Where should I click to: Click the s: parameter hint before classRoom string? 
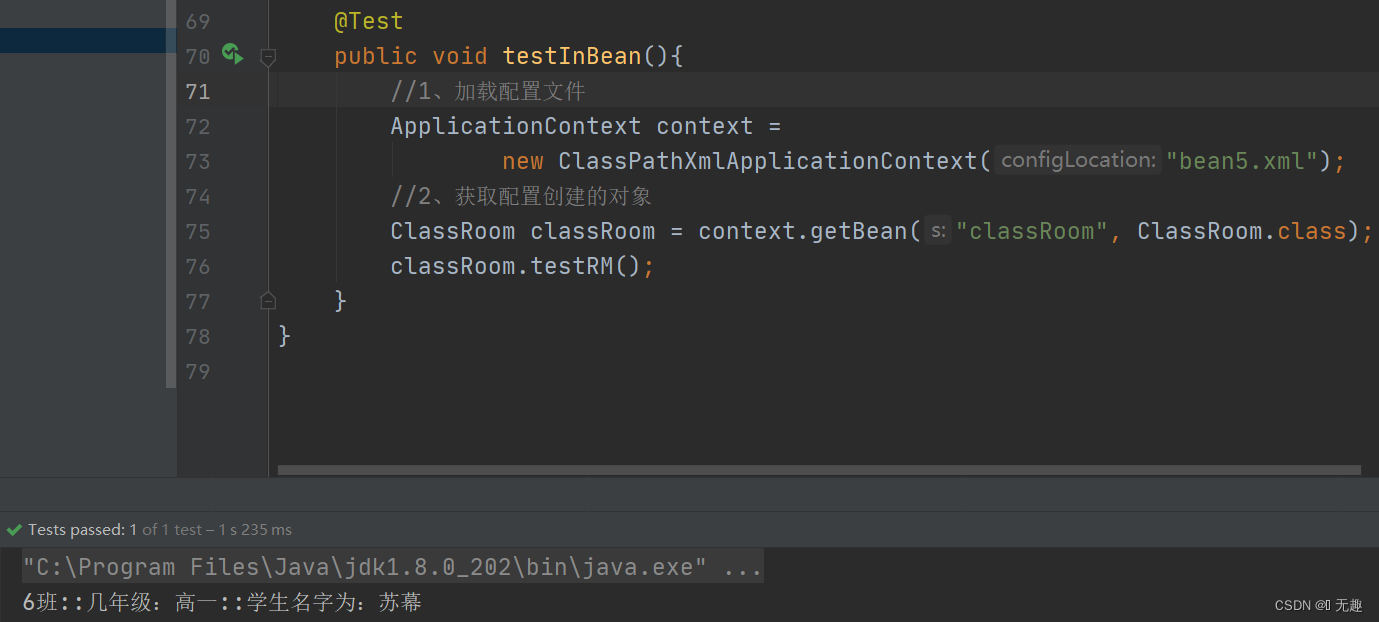[x=937, y=230]
